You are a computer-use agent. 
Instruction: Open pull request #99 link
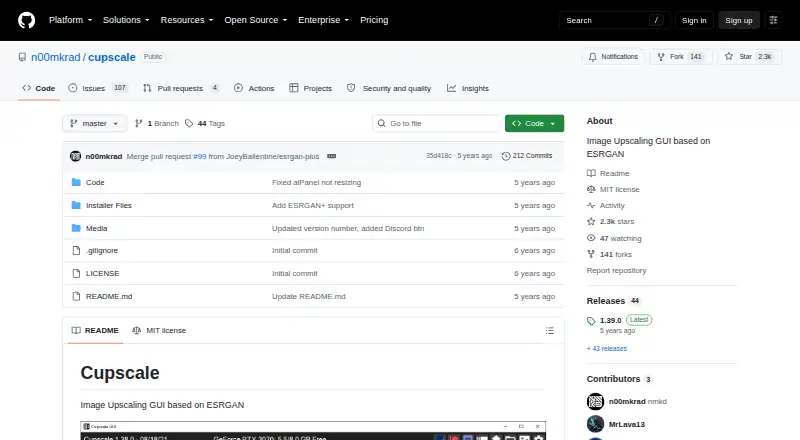[199, 156]
